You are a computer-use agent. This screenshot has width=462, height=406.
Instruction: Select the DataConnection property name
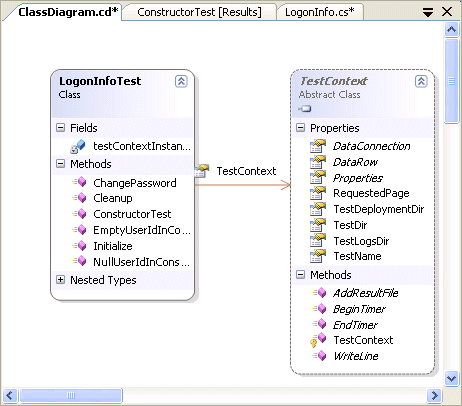(372, 146)
